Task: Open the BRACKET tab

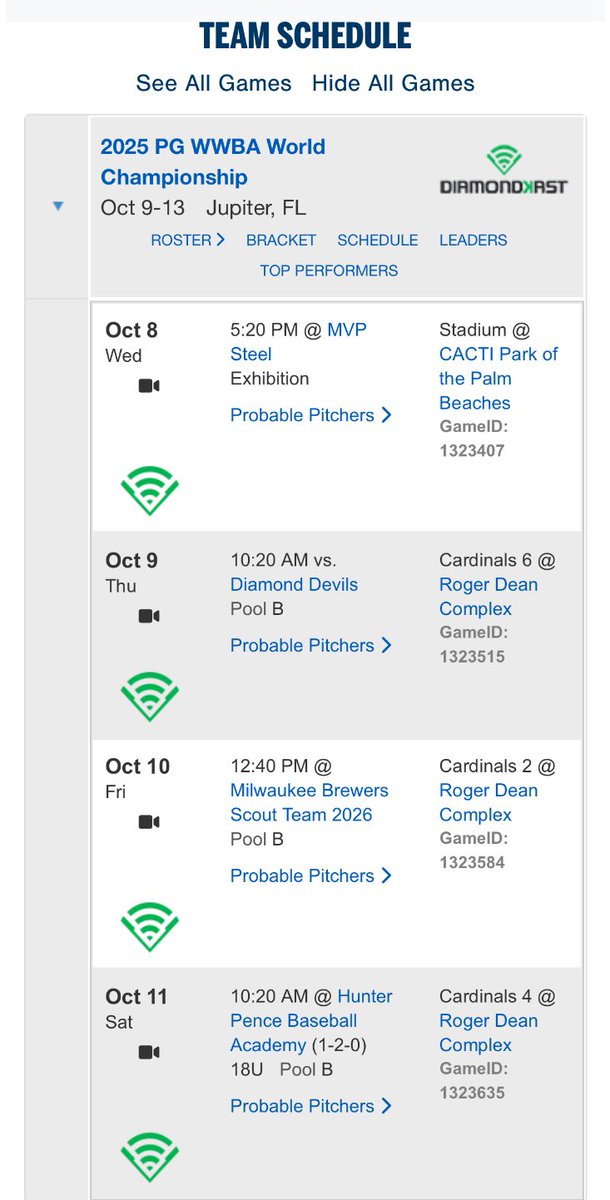Action: click(x=281, y=240)
